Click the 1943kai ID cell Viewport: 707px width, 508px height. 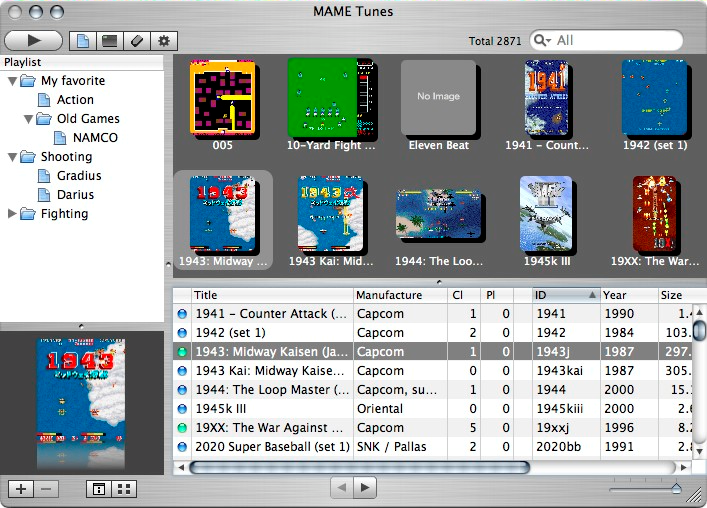[x=560, y=371]
